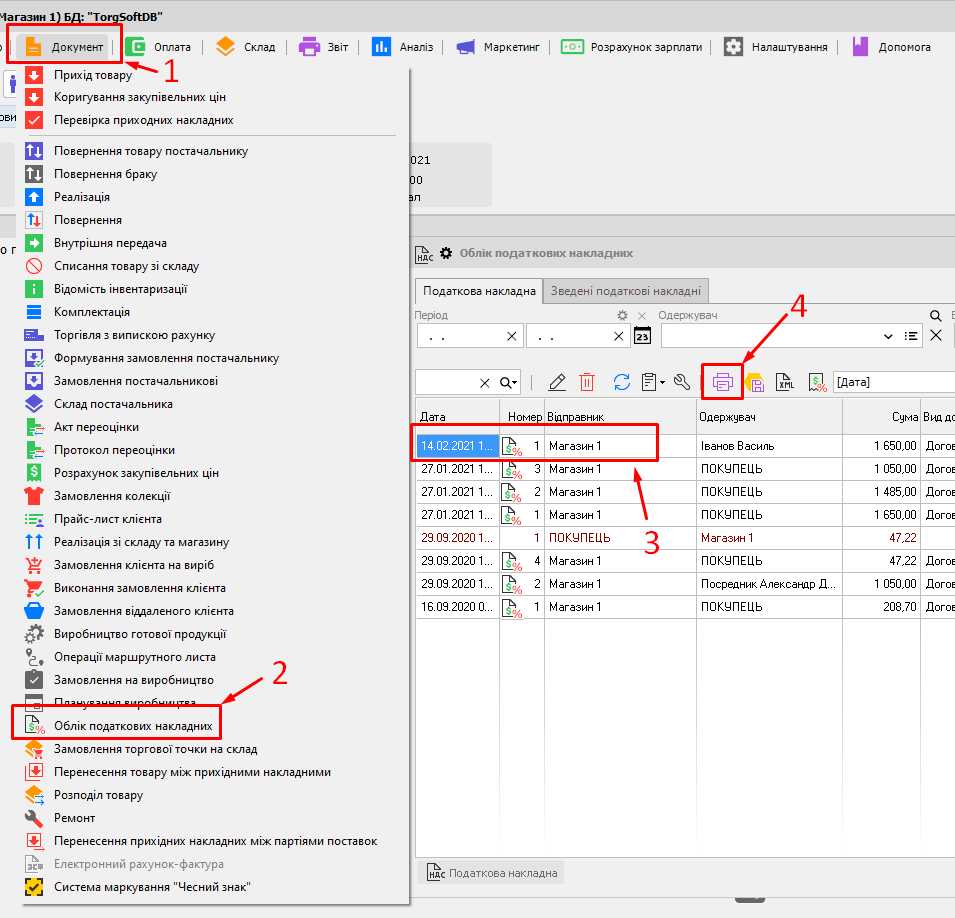
Task: Open the clipboard actions dropdown
Action: (654, 382)
